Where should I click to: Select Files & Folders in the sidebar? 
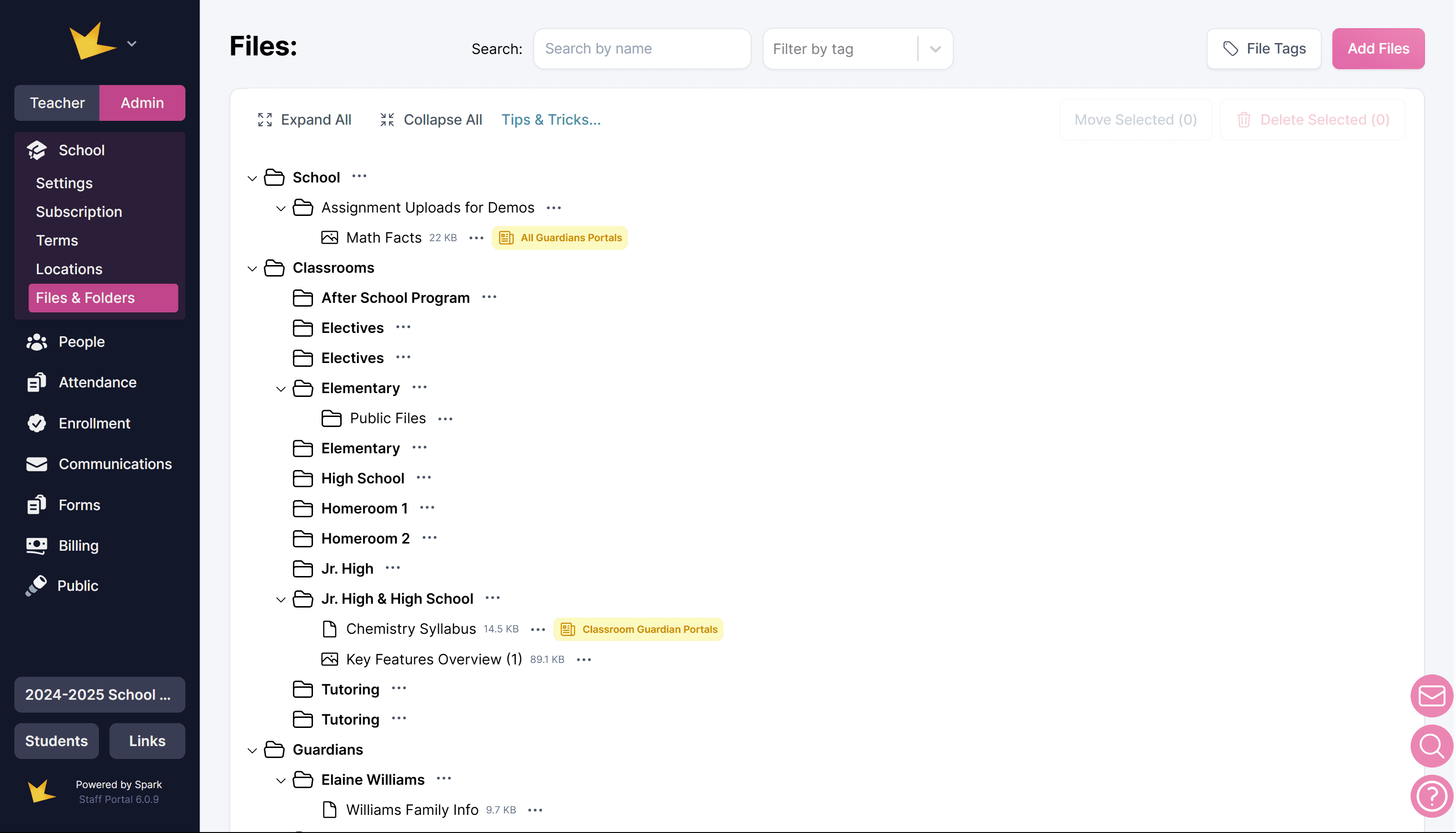(85, 298)
